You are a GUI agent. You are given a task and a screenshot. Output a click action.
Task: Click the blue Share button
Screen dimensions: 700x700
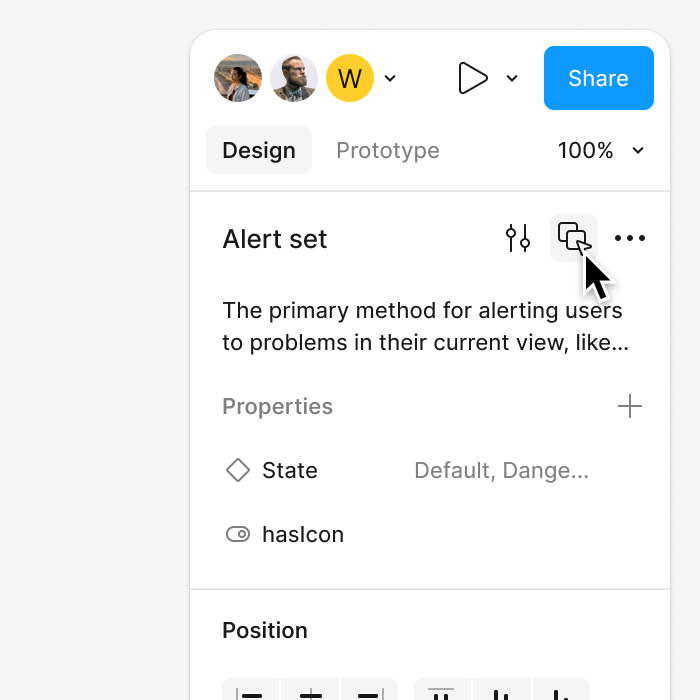[x=599, y=78]
